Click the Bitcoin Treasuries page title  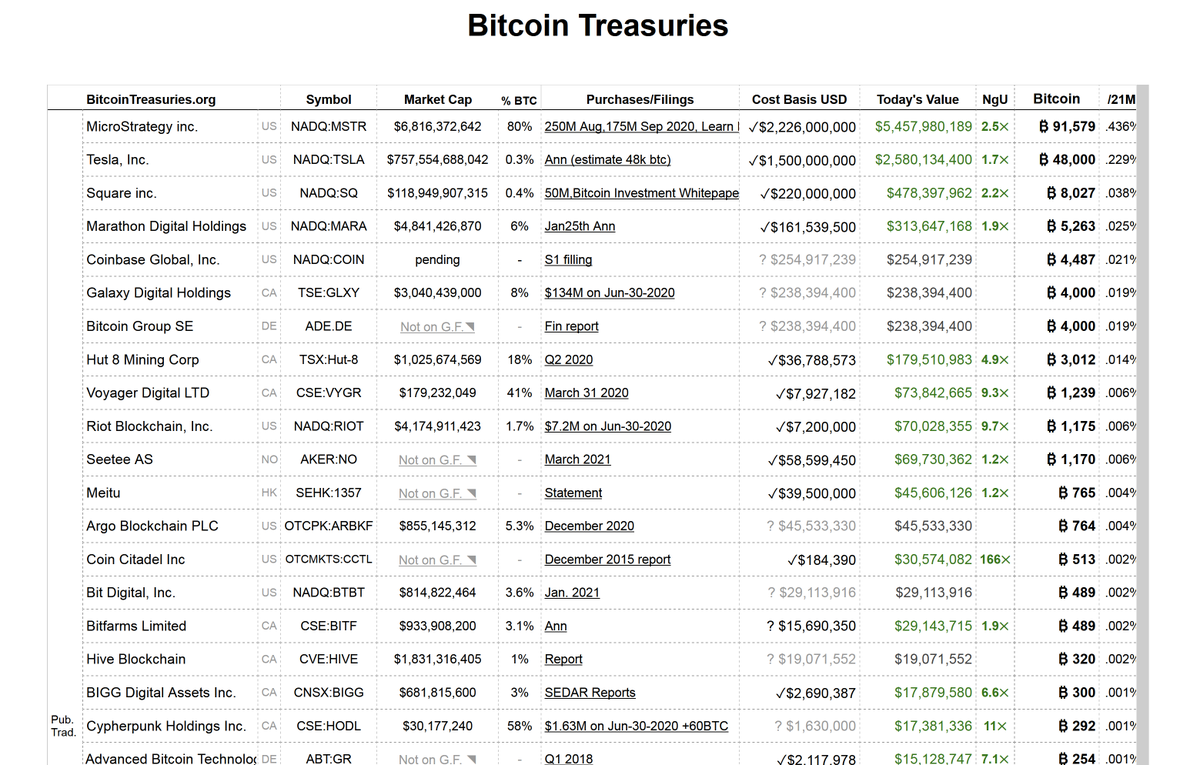(598, 26)
